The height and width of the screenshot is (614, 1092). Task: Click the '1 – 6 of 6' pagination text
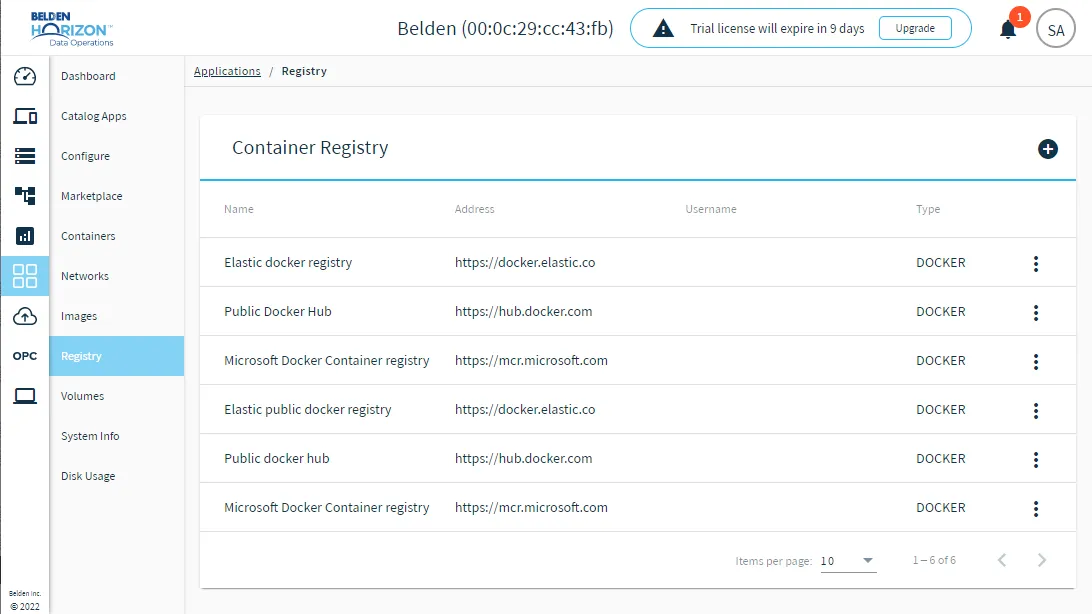click(934, 560)
